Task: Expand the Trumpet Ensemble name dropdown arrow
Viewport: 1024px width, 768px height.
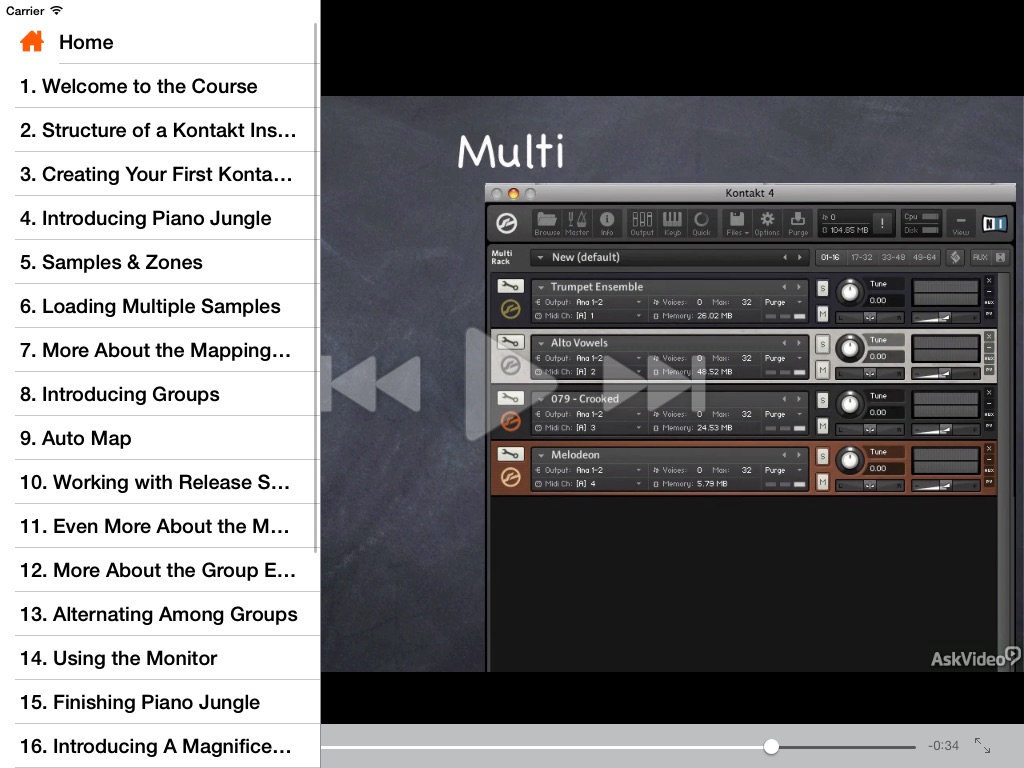Action: click(x=541, y=287)
